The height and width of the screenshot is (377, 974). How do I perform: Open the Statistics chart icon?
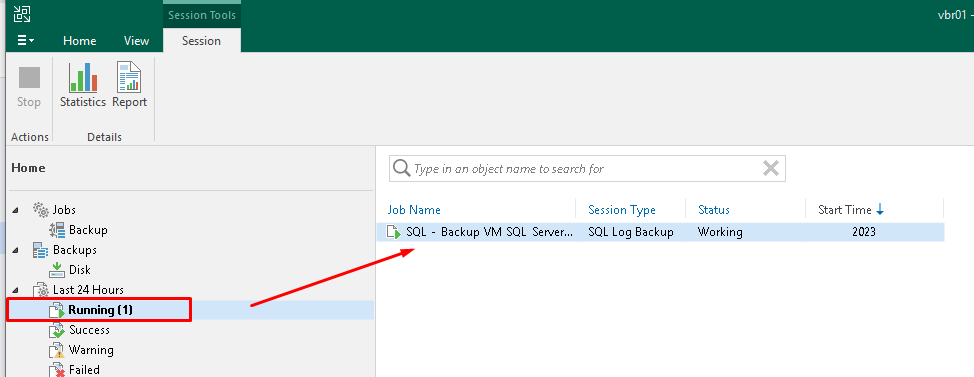click(83, 77)
